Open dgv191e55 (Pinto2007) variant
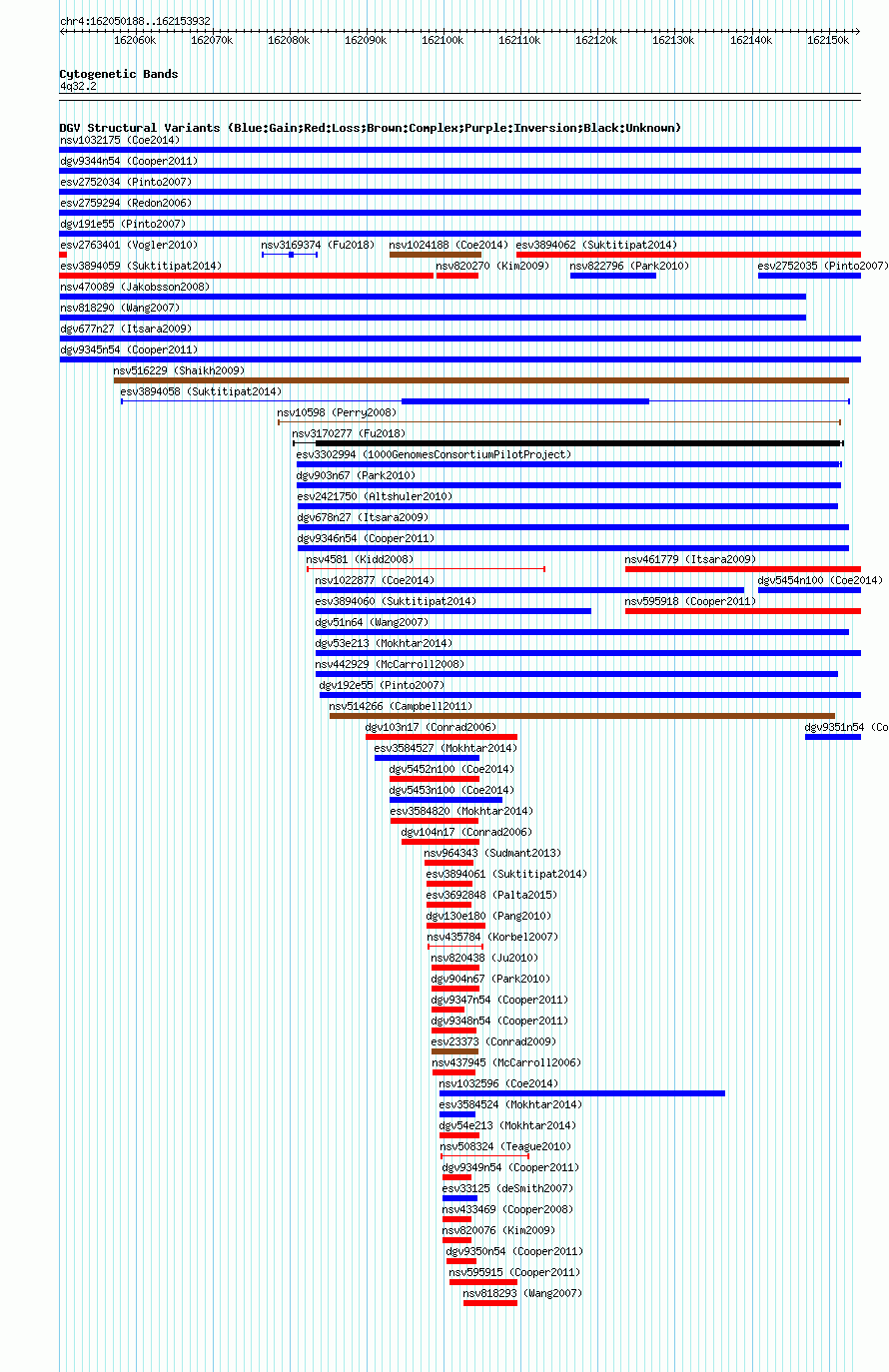The image size is (889, 1372). pos(122,224)
